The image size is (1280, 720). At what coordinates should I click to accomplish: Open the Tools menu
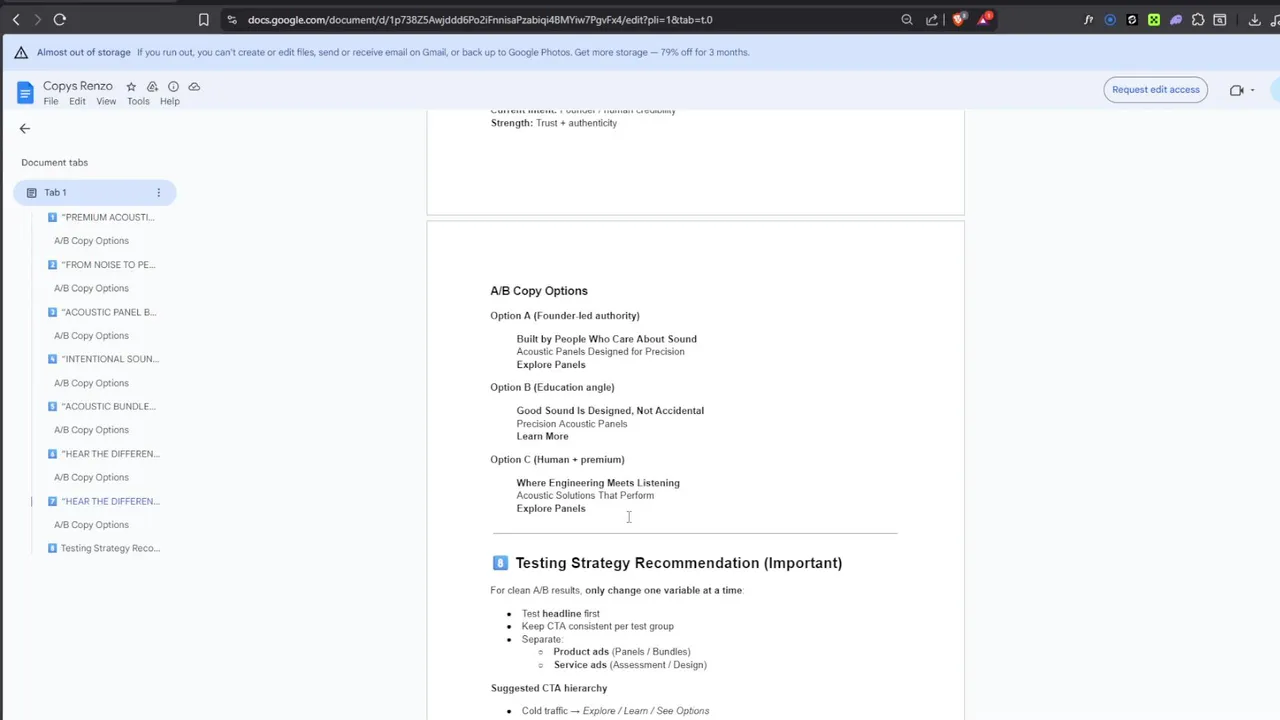(x=138, y=101)
